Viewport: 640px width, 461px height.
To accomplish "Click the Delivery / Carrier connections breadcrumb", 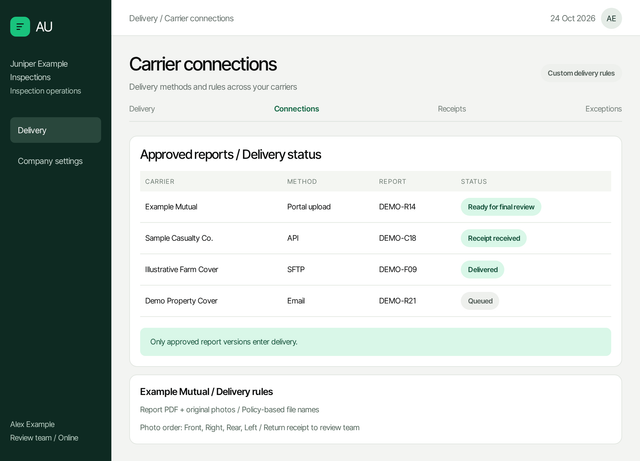I will [x=181, y=18].
